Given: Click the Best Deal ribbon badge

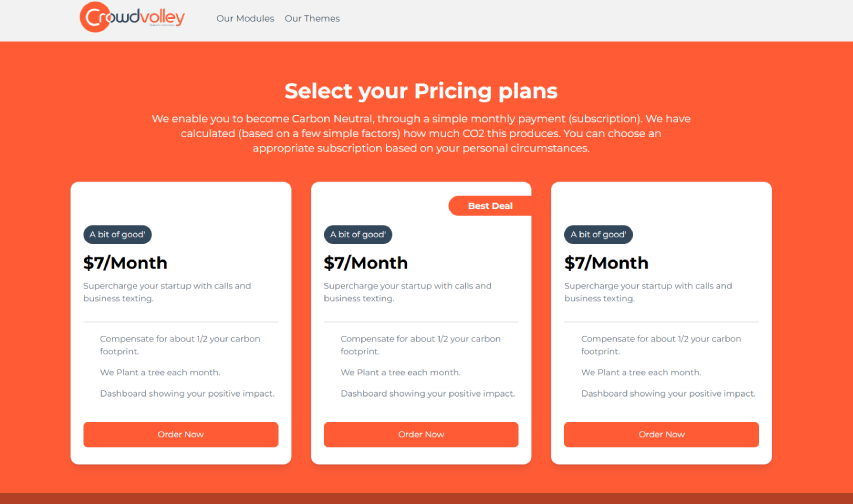Looking at the screenshot, I should pyautogui.click(x=490, y=206).
